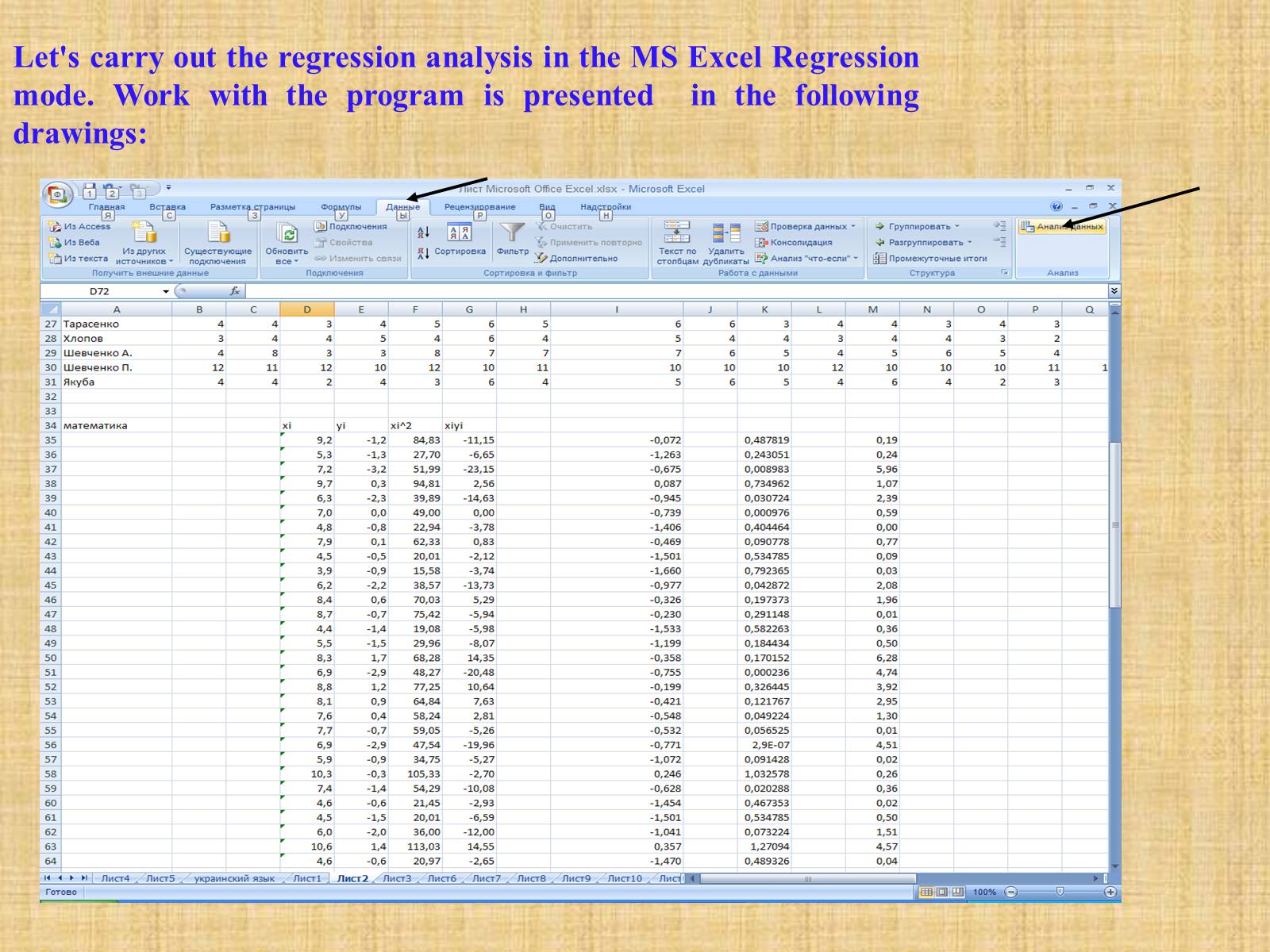Switch to the 'Формулы' ribbon tab
1270x952 pixels.
tap(341, 207)
